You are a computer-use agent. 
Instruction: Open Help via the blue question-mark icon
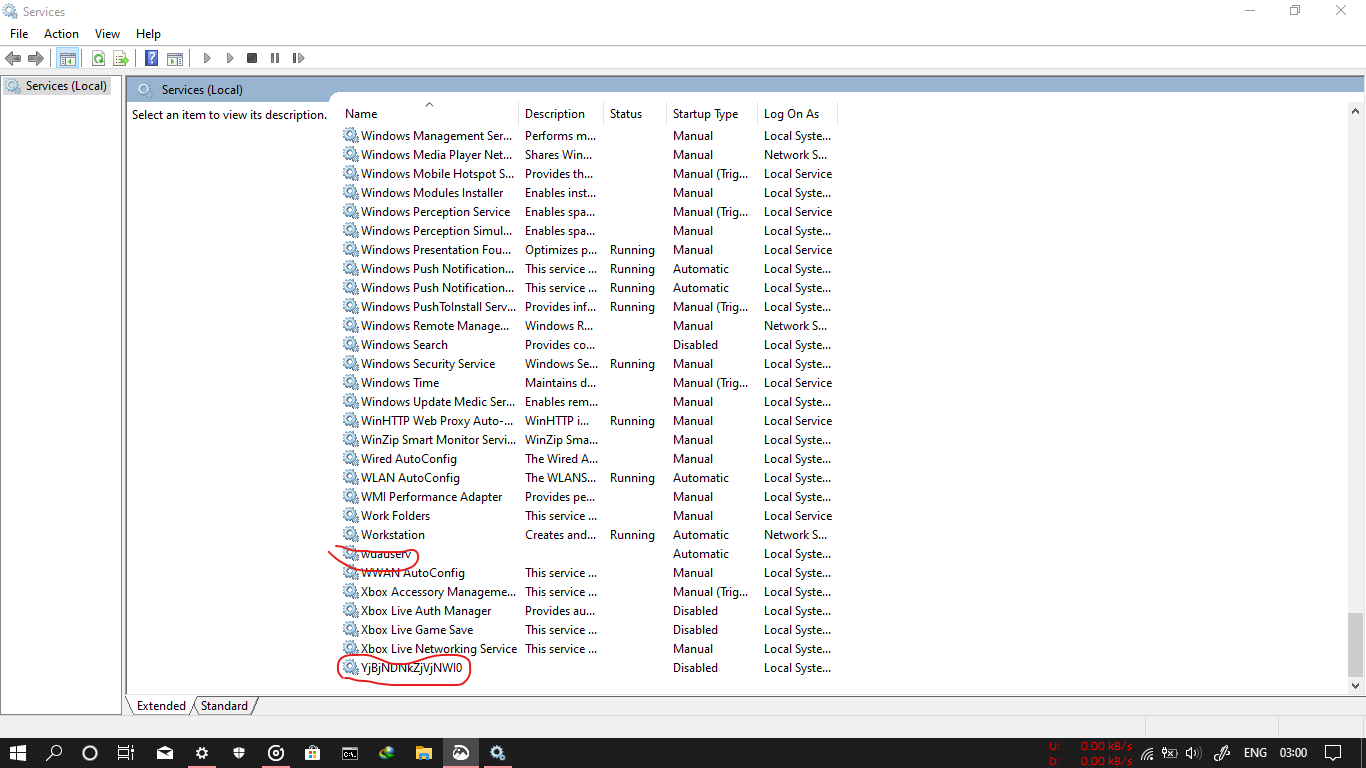click(152, 58)
